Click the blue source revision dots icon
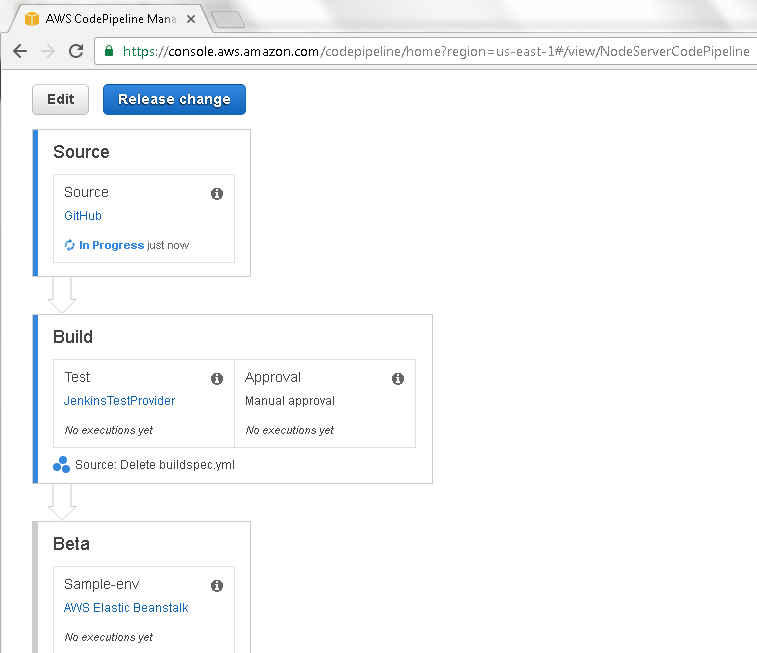The image size is (757, 653). pos(61,465)
